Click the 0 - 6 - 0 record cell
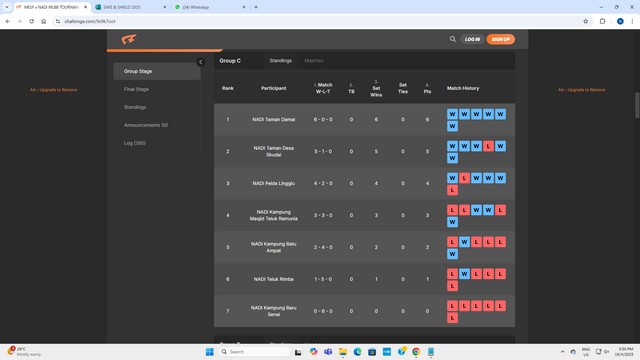The width and height of the screenshot is (640, 360). (x=323, y=311)
